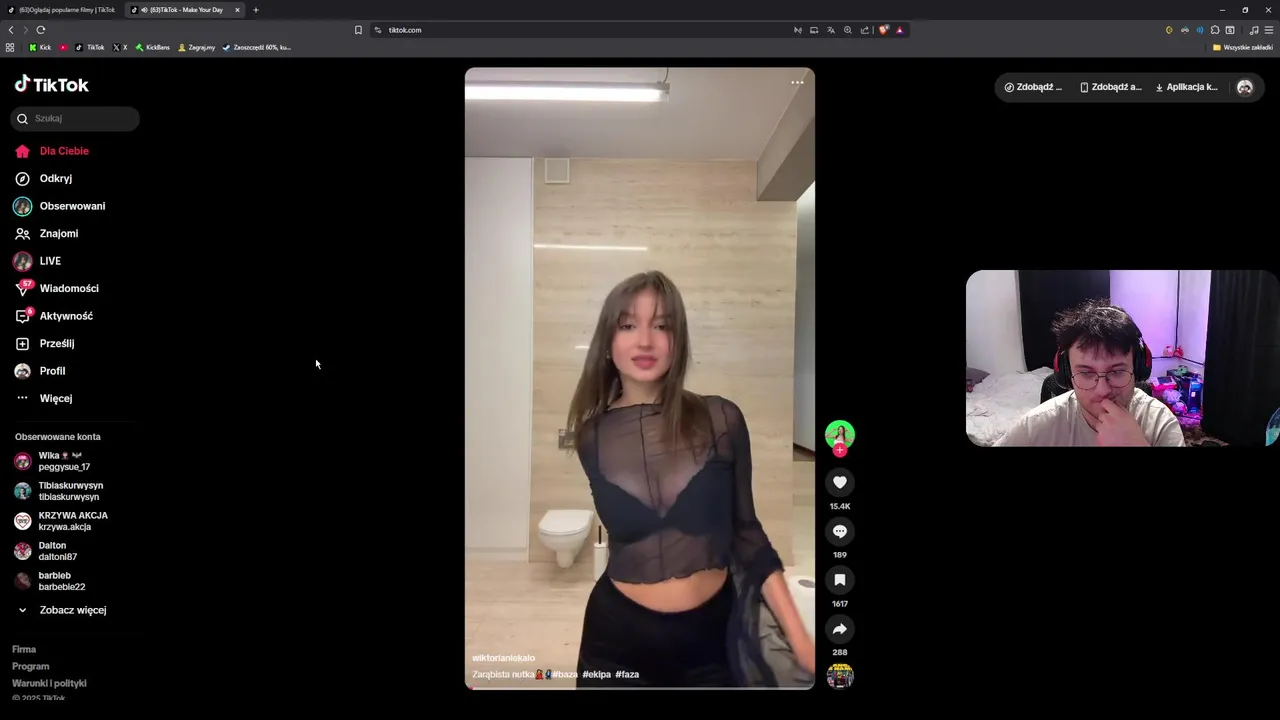Click the share page icon in address bar
Screen dimensions: 1280x720
[865, 30]
